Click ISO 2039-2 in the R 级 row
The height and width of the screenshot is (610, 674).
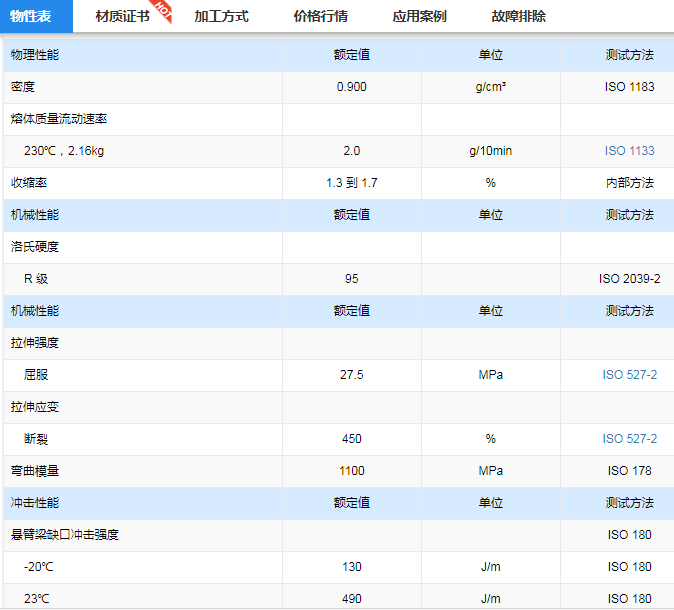(x=629, y=279)
